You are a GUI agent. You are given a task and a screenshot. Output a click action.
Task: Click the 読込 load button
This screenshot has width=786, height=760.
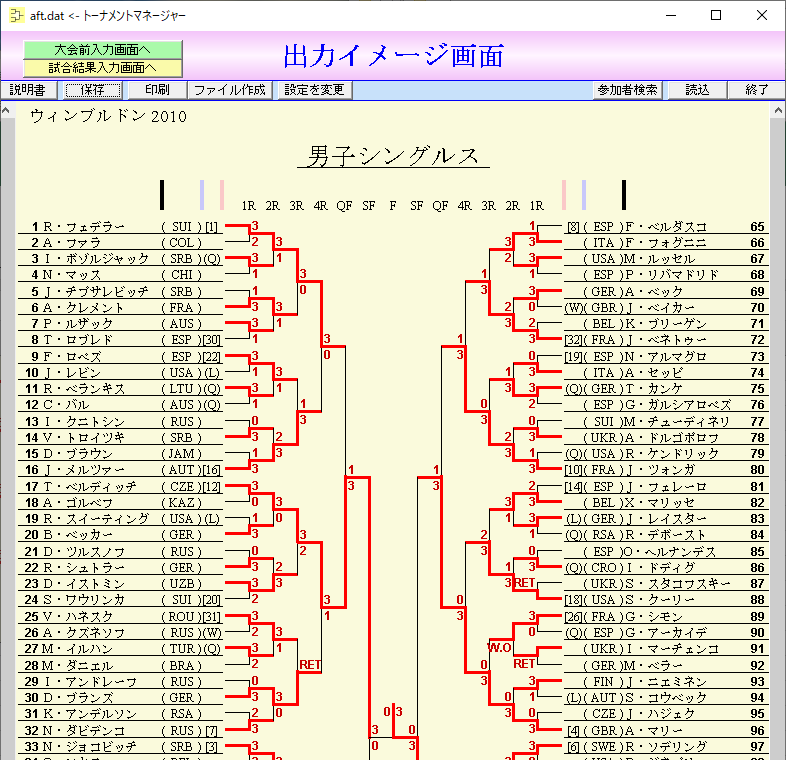[697, 90]
